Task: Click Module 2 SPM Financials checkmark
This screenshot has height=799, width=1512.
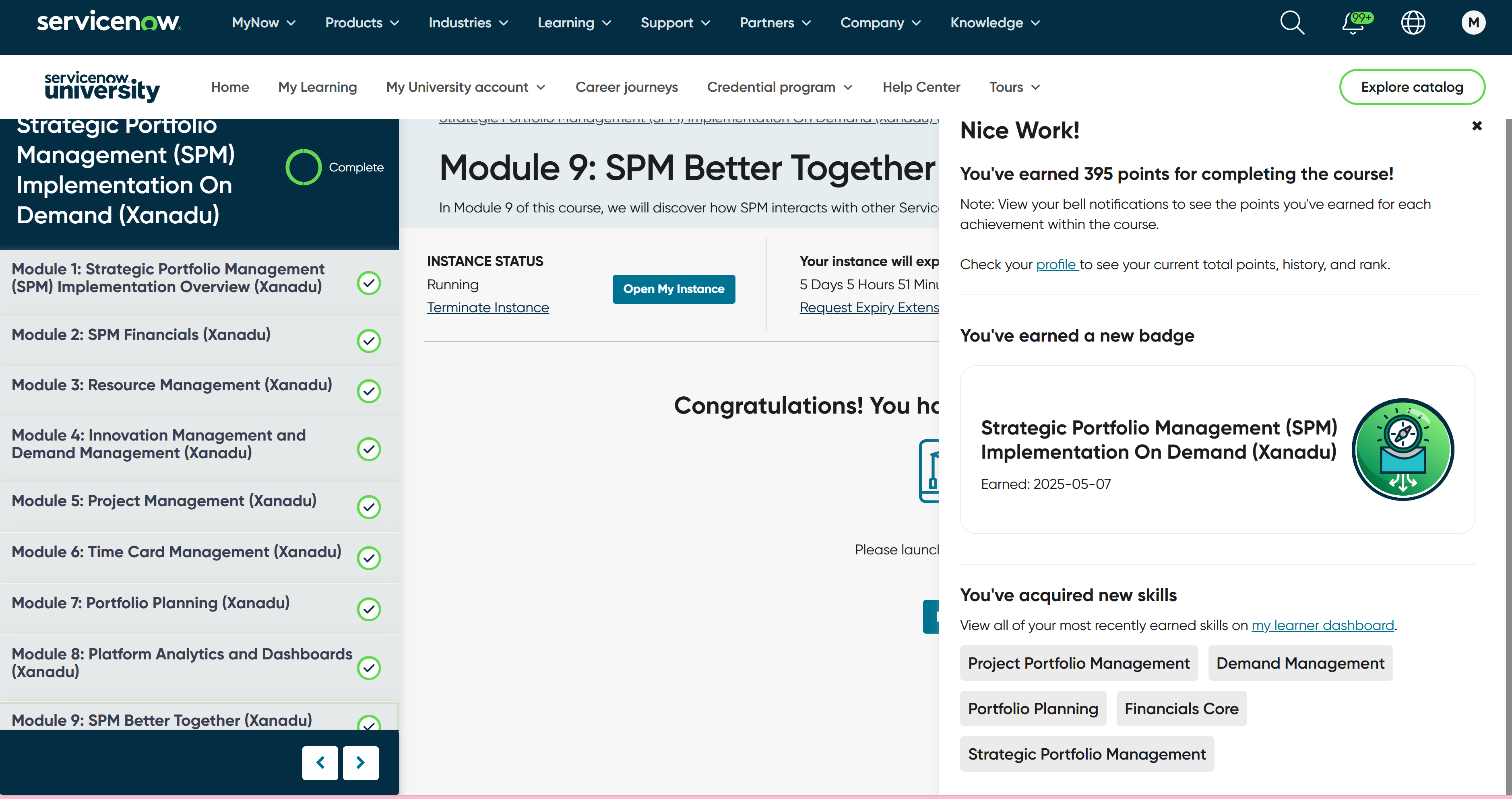Action: point(369,340)
